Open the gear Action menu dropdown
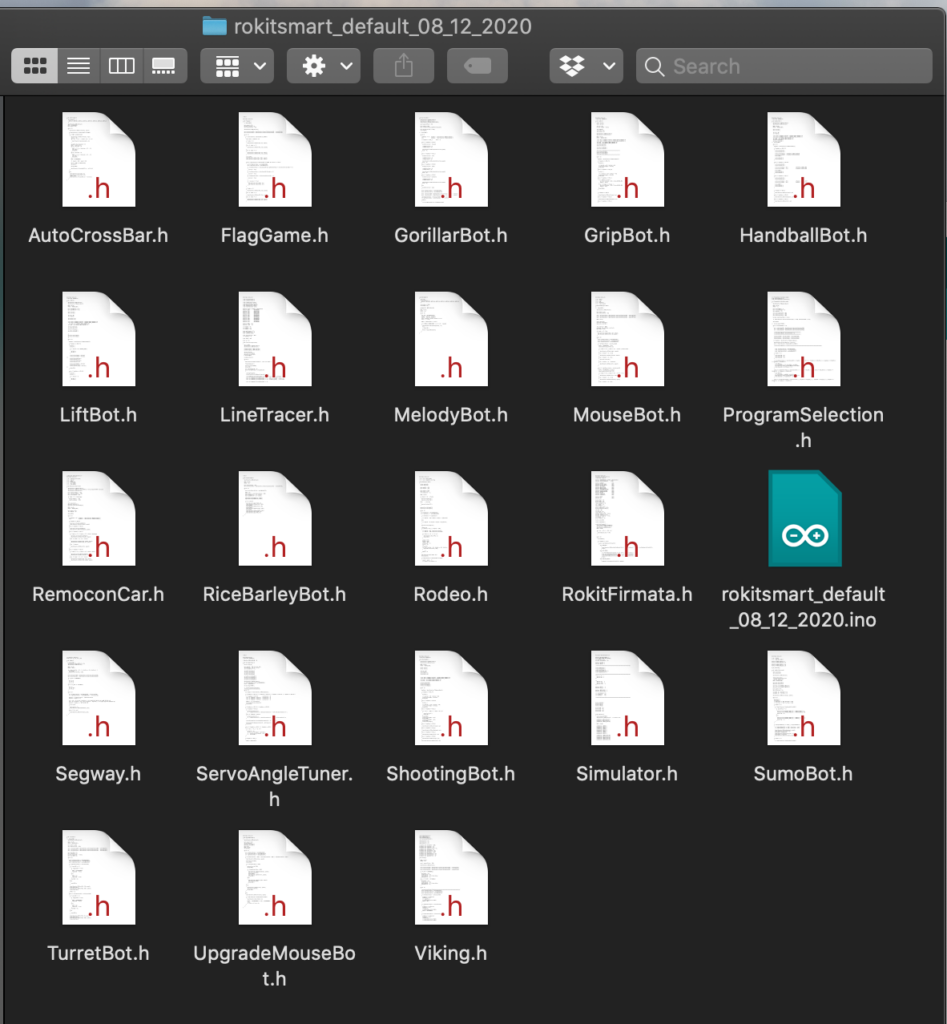Viewport: 947px width, 1024px height. 323,66
